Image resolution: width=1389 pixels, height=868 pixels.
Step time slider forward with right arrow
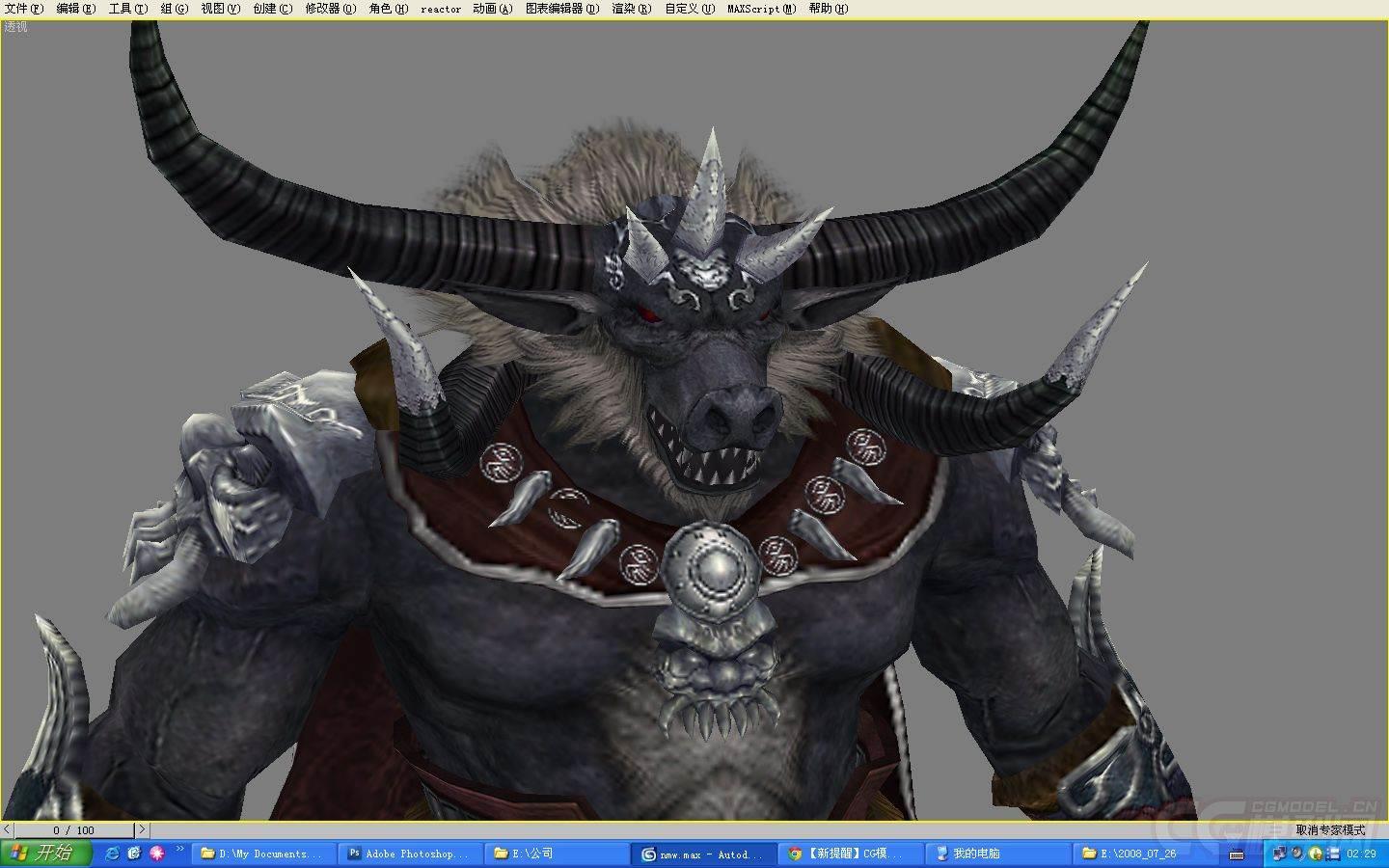pyautogui.click(x=142, y=829)
